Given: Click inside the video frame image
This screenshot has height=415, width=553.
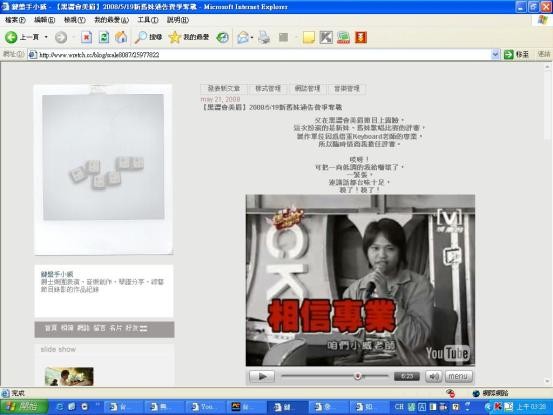Looking at the screenshot, I should (360, 280).
